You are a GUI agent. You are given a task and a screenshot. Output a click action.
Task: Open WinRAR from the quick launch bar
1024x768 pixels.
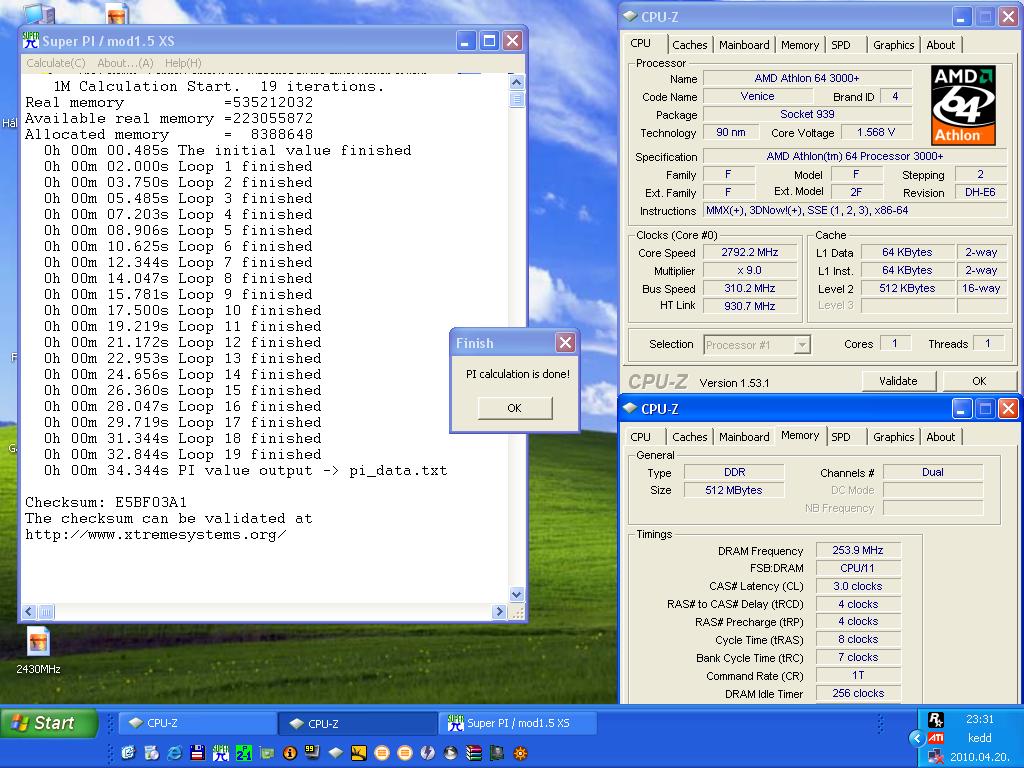tap(473, 753)
